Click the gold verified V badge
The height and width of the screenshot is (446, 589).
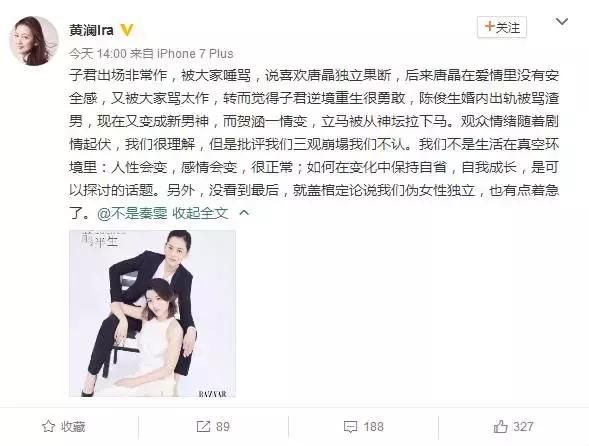click(x=127, y=30)
